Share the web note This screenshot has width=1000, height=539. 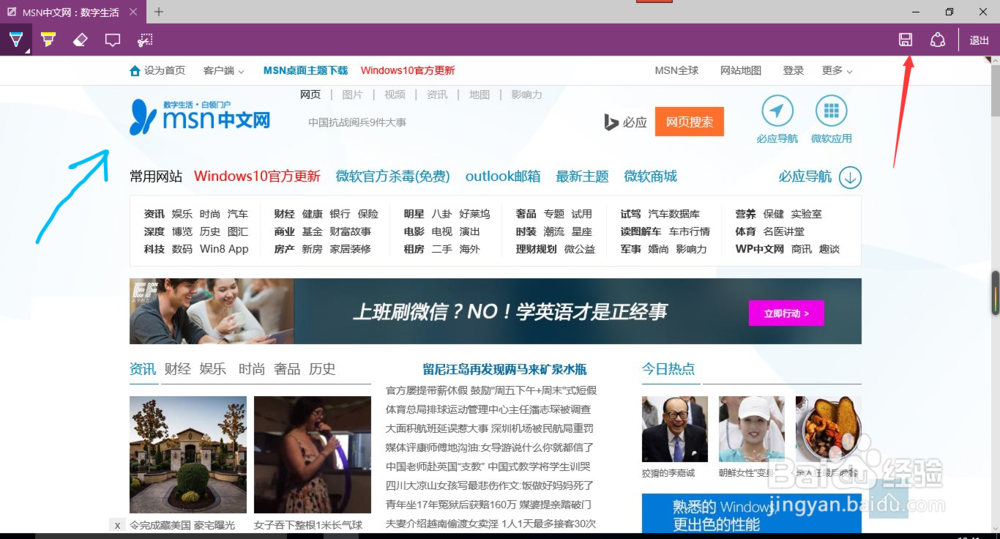point(938,40)
